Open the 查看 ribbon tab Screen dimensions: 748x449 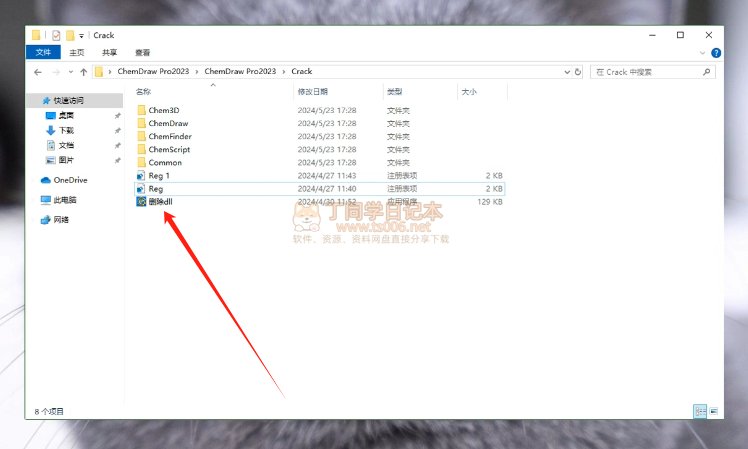coord(142,52)
